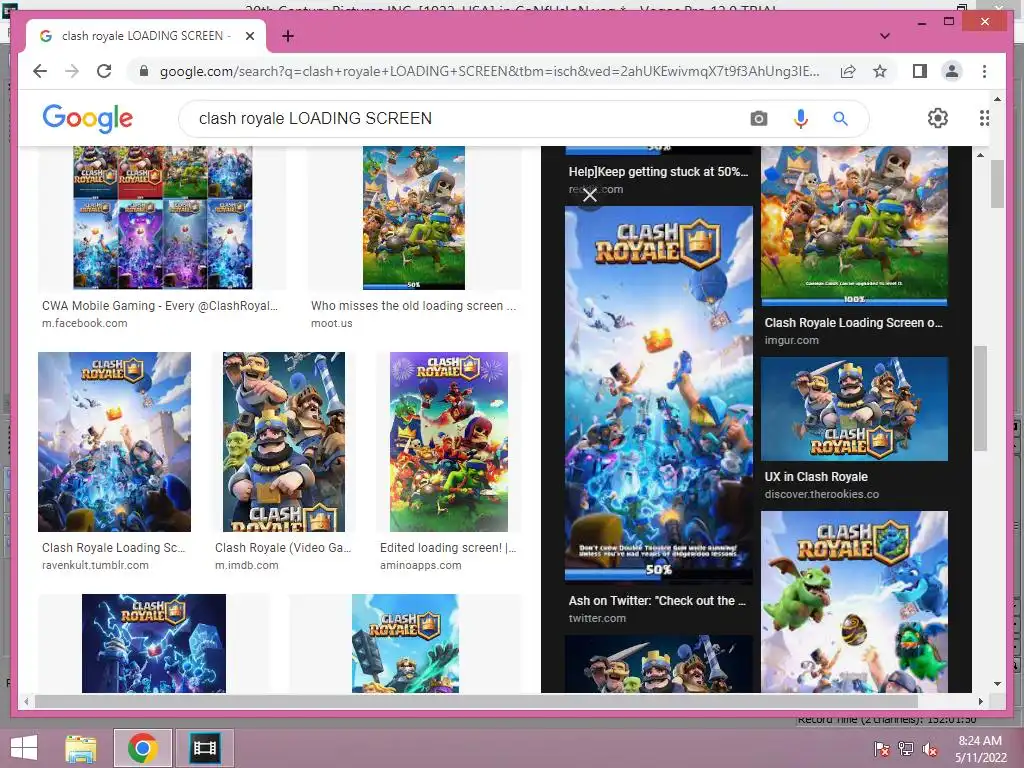Open the Google apps grid
This screenshot has width=1024, height=768.
(984, 118)
